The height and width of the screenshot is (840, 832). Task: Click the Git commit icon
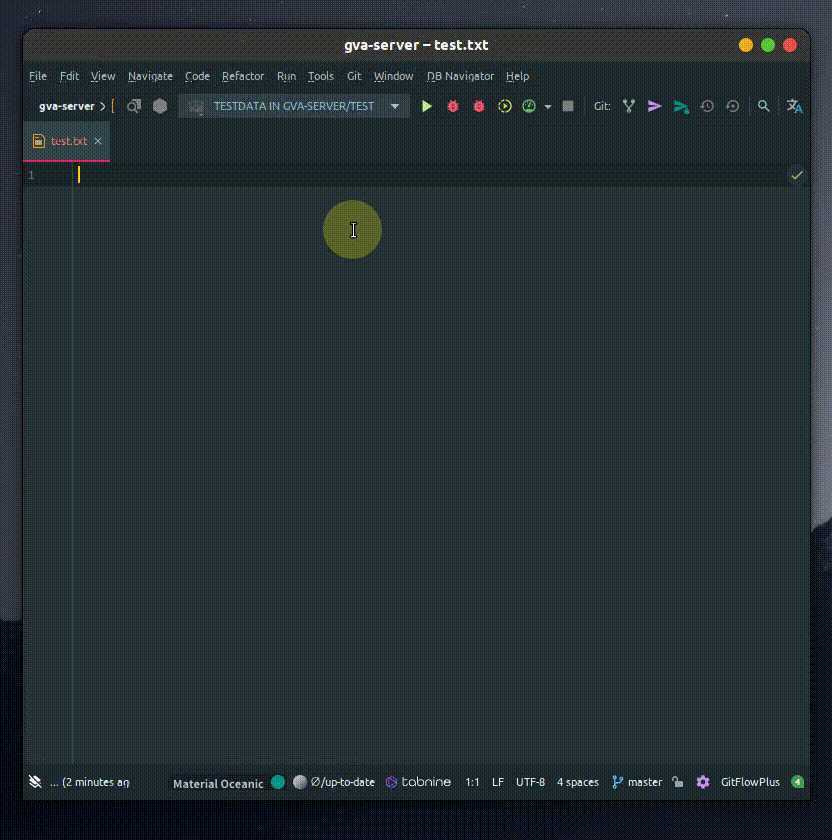tap(655, 106)
